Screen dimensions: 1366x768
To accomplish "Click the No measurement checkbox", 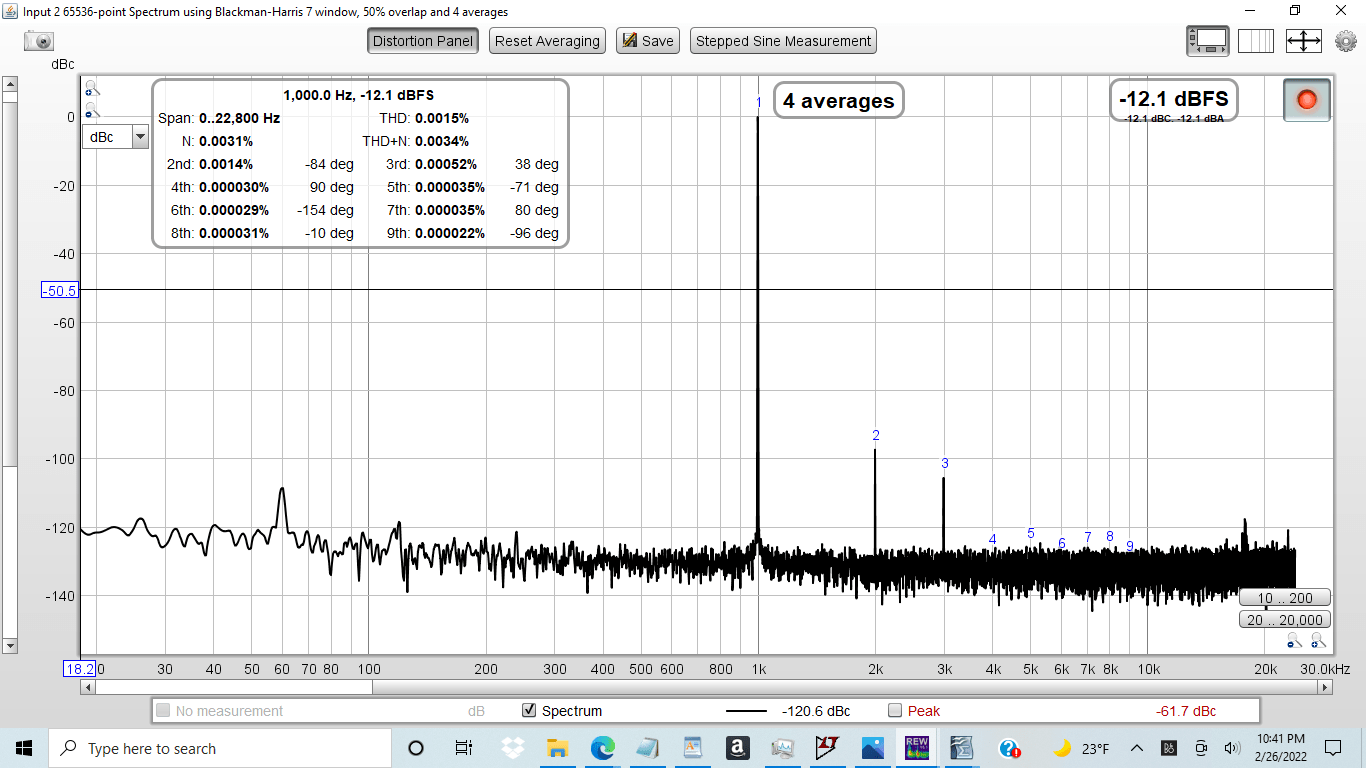I will pos(163,711).
